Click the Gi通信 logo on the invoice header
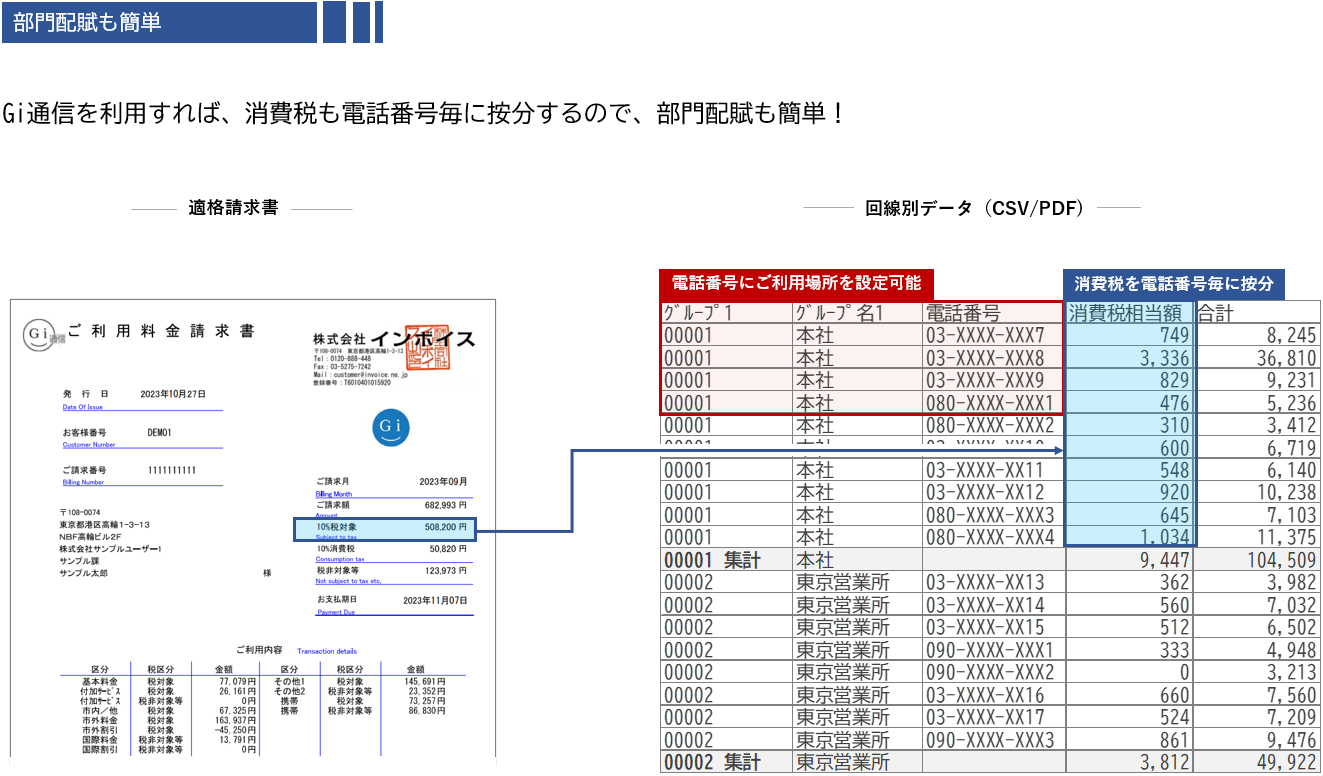The height and width of the screenshot is (776, 1323). coord(41,334)
